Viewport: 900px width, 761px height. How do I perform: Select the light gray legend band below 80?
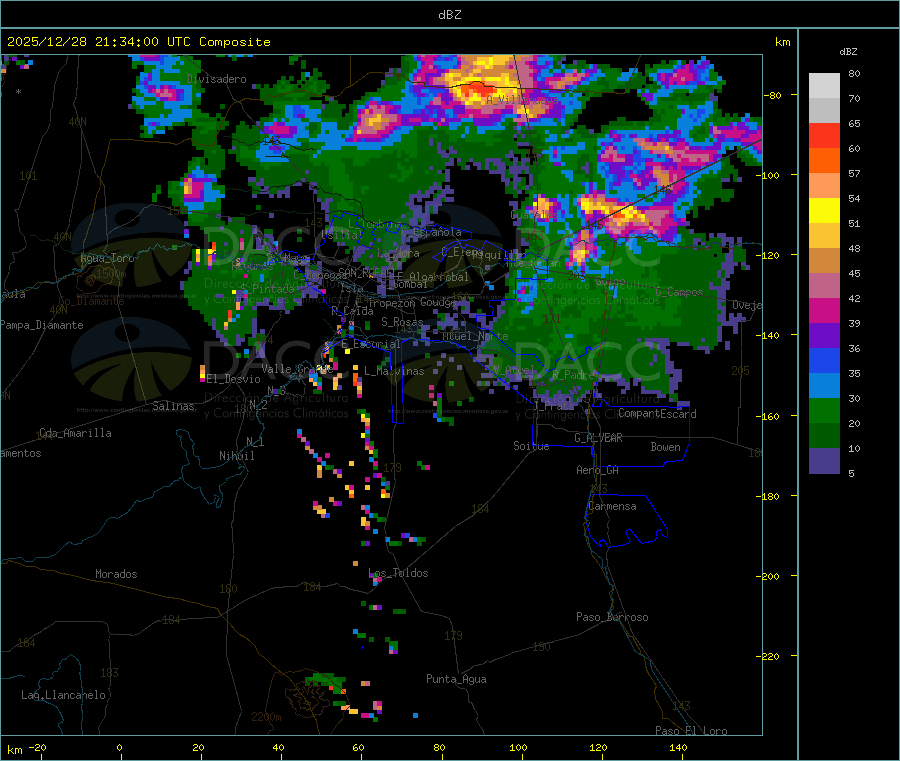(x=824, y=86)
